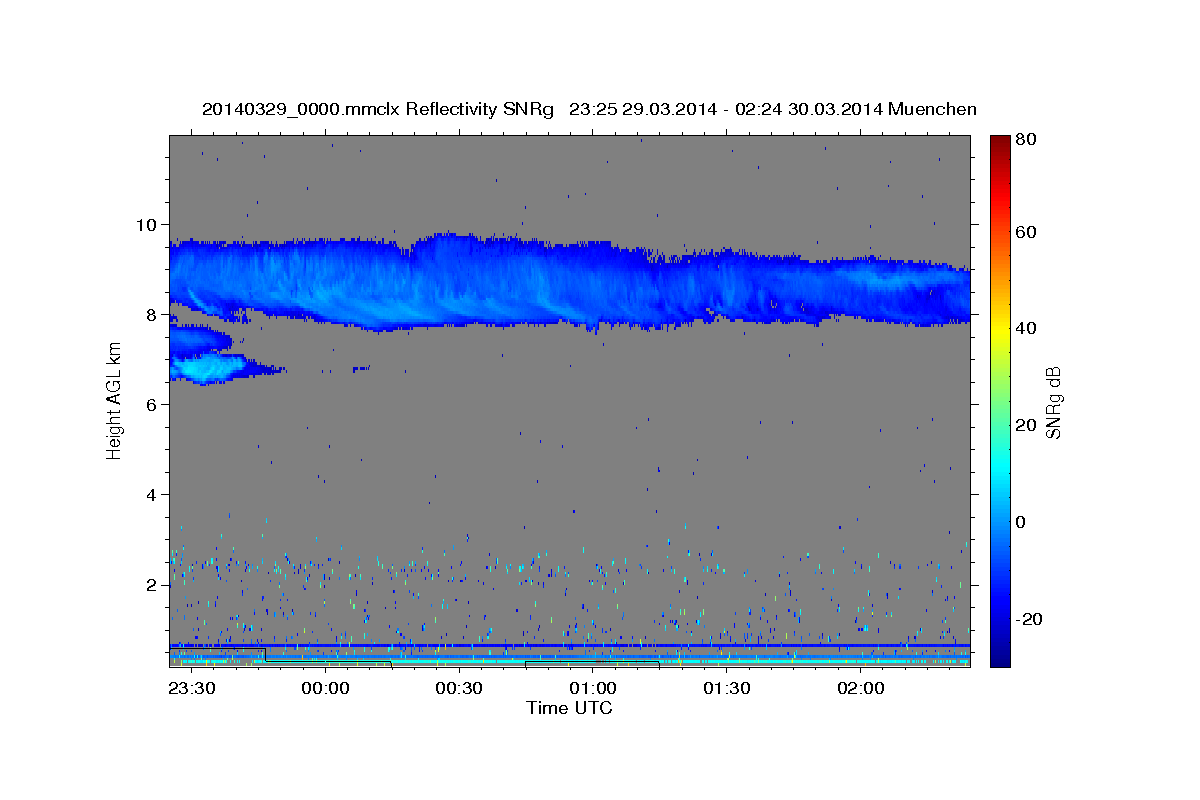The image size is (1200, 800).
Task: Click the 23:30 time tick label
Action: [x=190, y=688]
